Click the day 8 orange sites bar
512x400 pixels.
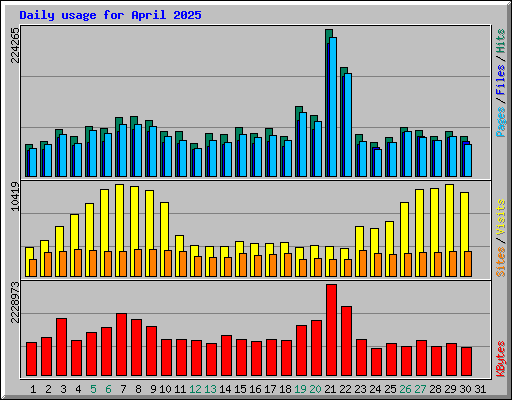pyautogui.click(x=138, y=263)
